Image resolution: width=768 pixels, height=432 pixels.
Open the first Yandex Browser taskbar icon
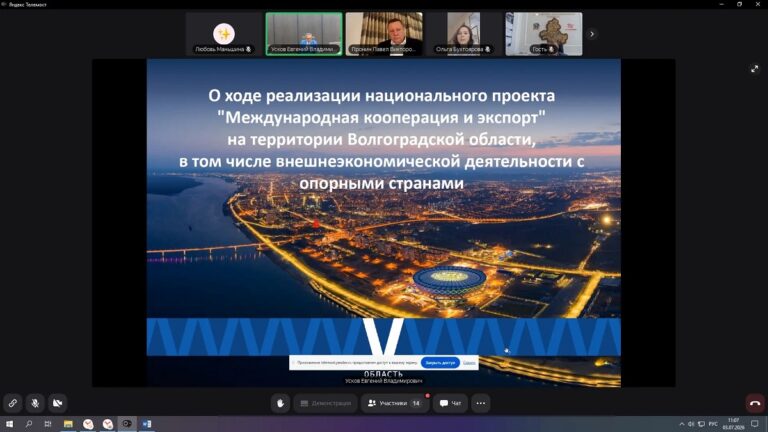88,424
